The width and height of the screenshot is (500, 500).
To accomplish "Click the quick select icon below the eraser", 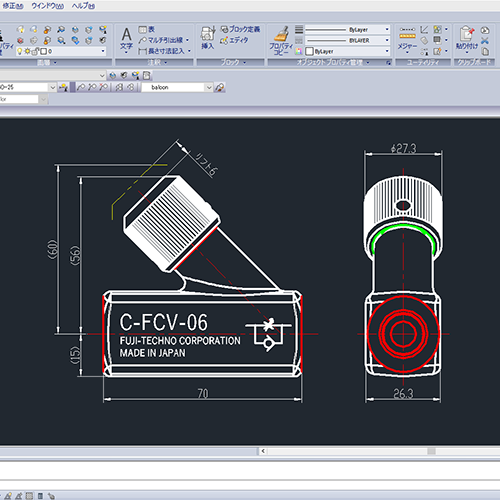I will point(424,51).
